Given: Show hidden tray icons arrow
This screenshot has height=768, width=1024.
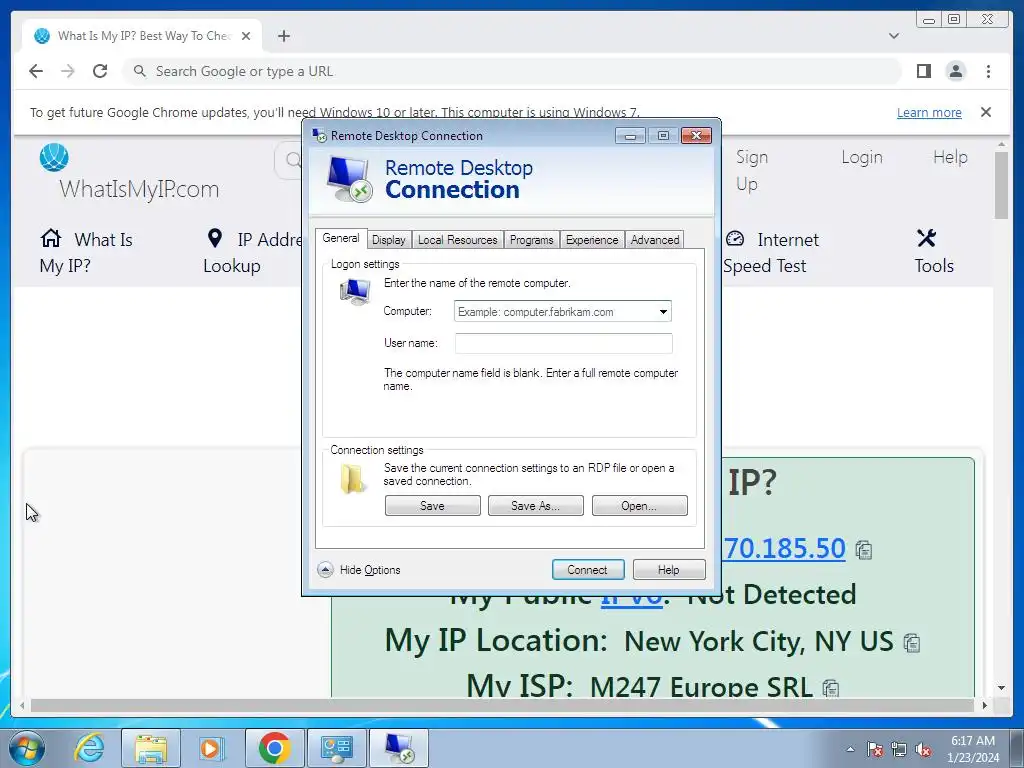Looking at the screenshot, I should coord(850,749).
